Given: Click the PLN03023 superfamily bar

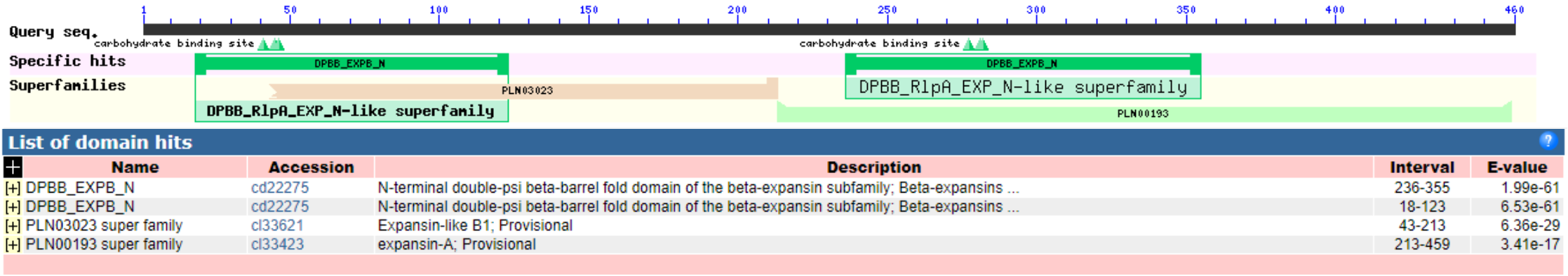Looking at the screenshot, I should pyautogui.click(x=523, y=89).
